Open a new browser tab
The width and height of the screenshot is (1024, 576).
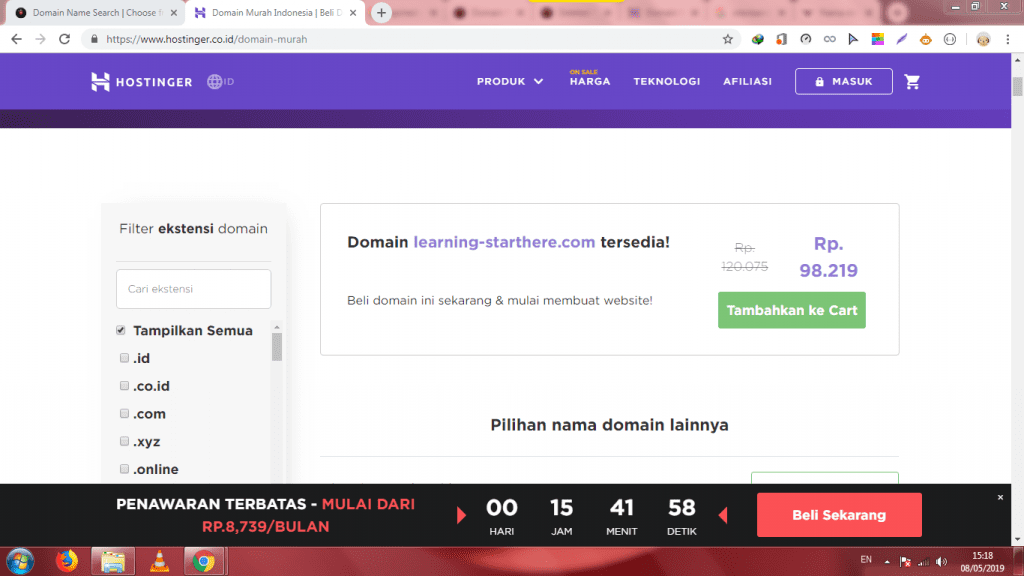point(381,12)
